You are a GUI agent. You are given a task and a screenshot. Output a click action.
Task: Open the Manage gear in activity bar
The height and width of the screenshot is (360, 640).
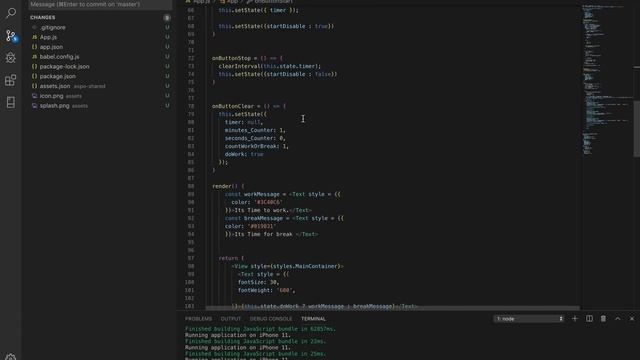[x=11, y=357]
